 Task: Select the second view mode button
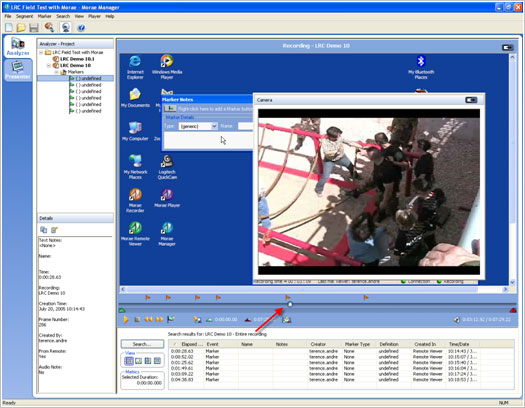(138, 361)
